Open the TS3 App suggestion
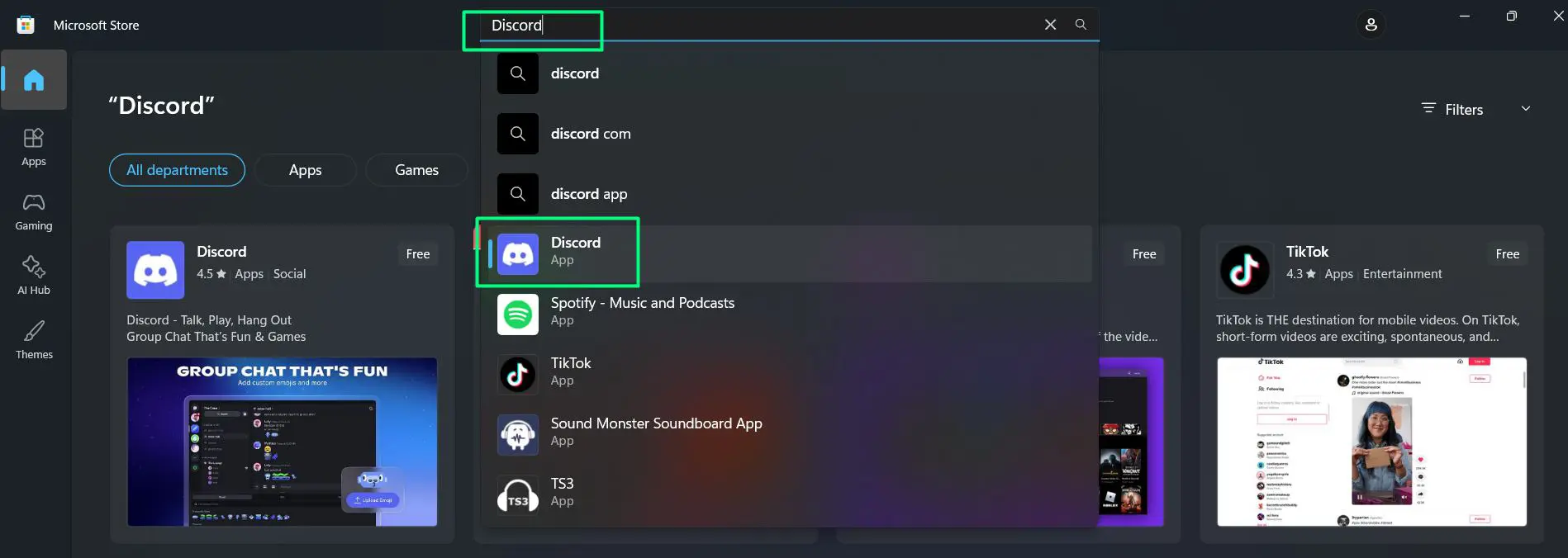The width and height of the screenshot is (1568, 558). [790, 495]
